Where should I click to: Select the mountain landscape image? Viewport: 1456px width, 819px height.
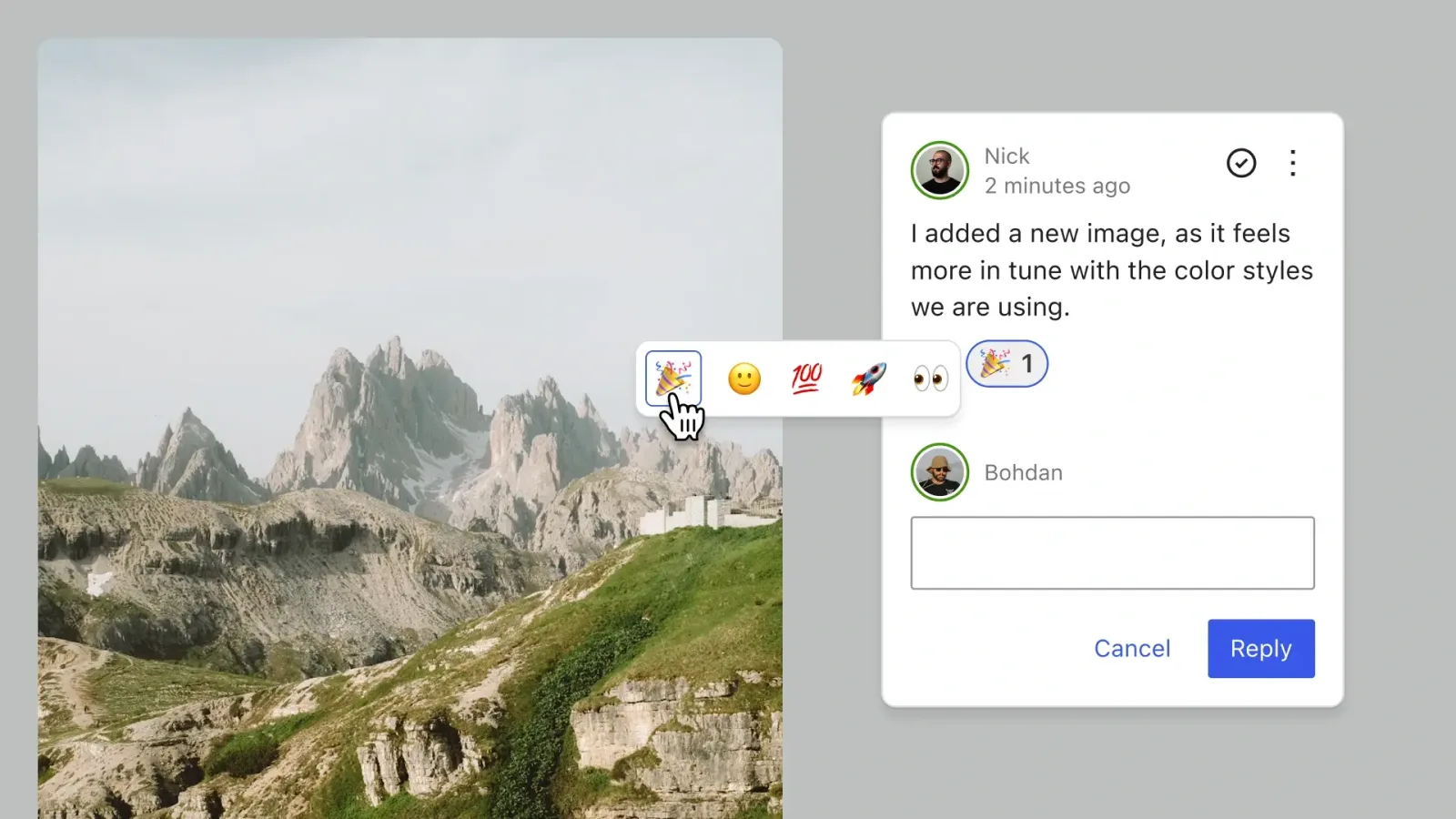(409, 428)
